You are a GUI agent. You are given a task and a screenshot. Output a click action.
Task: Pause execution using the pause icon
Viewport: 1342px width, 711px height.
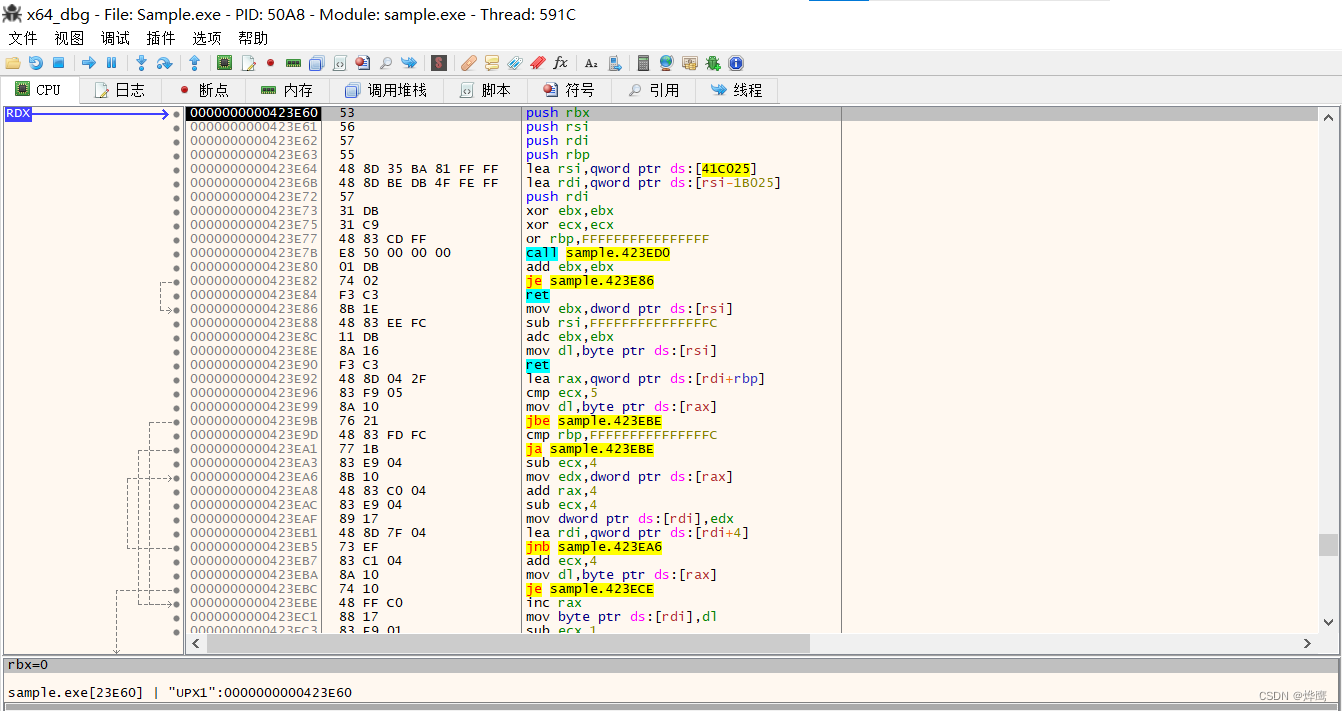[111, 63]
